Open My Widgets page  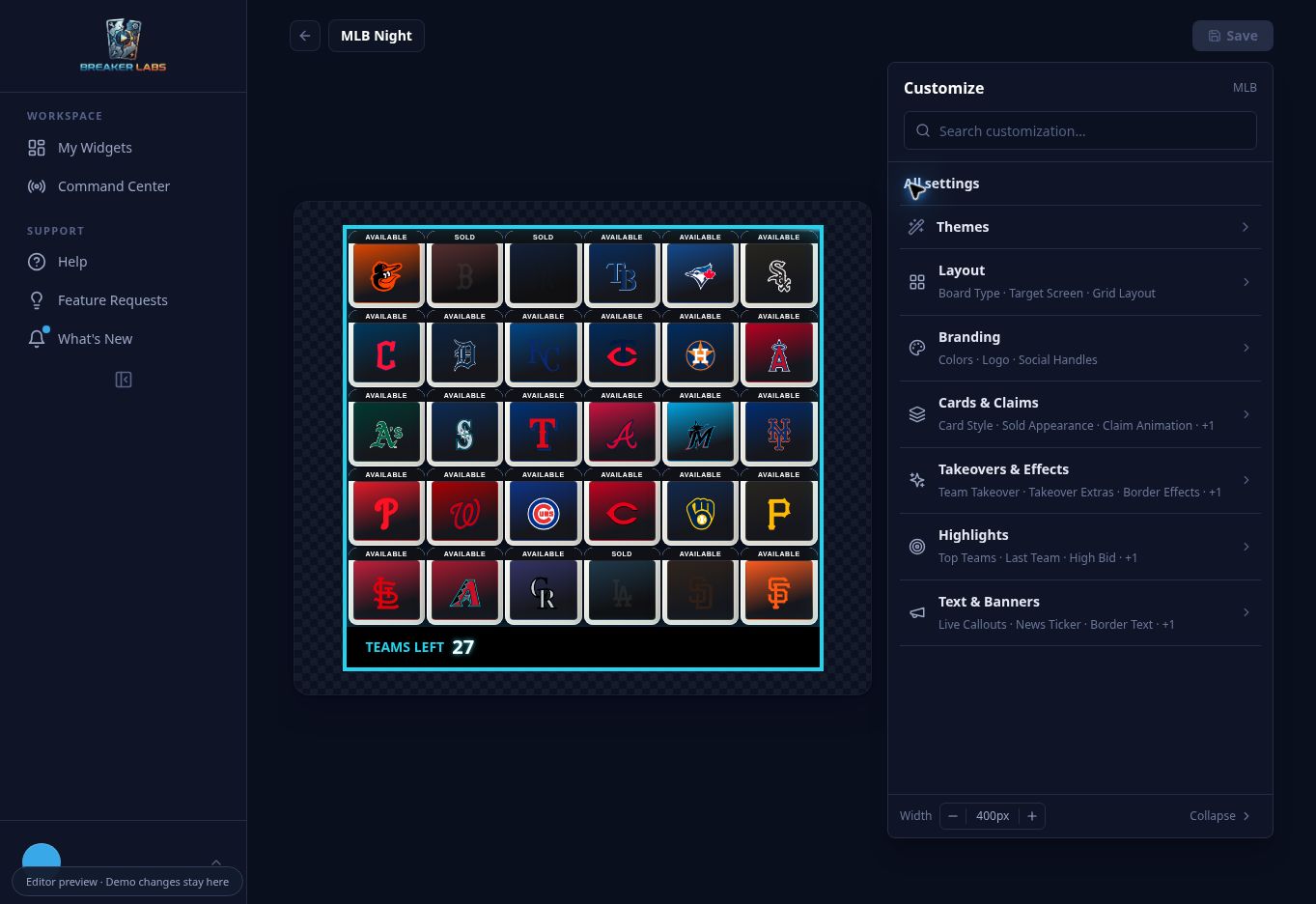95,148
